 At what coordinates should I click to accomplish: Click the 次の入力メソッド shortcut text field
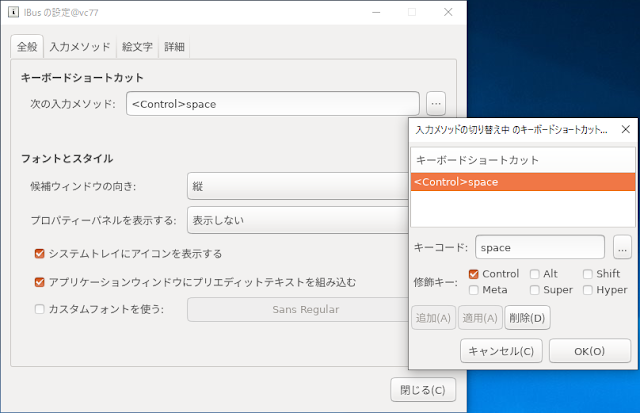(273, 104)
